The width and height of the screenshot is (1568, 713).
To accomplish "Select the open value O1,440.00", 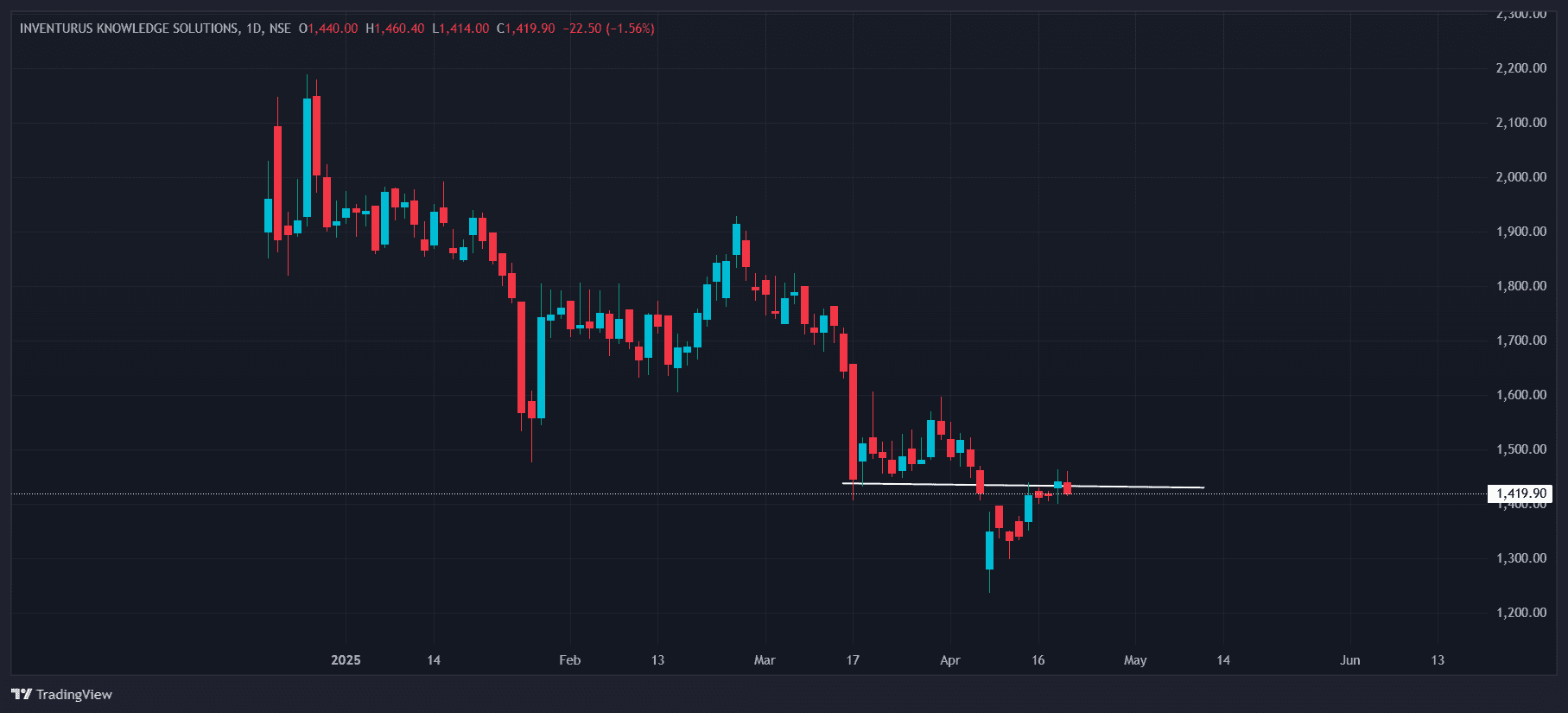I will click(328, 29).
